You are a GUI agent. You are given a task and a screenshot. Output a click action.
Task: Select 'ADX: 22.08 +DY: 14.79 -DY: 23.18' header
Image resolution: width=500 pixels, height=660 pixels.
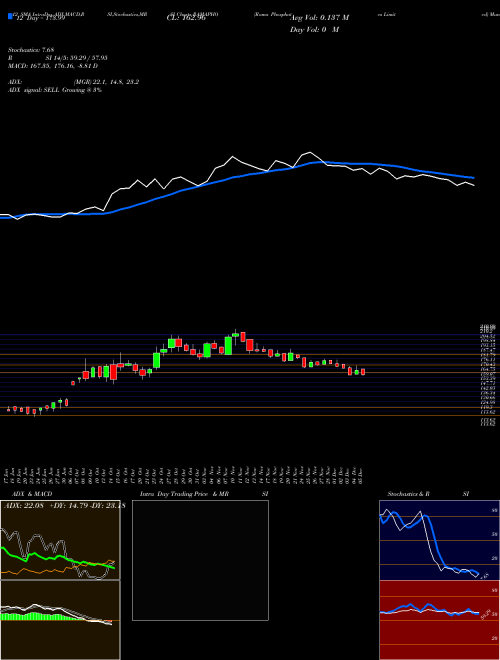point(64,506)
